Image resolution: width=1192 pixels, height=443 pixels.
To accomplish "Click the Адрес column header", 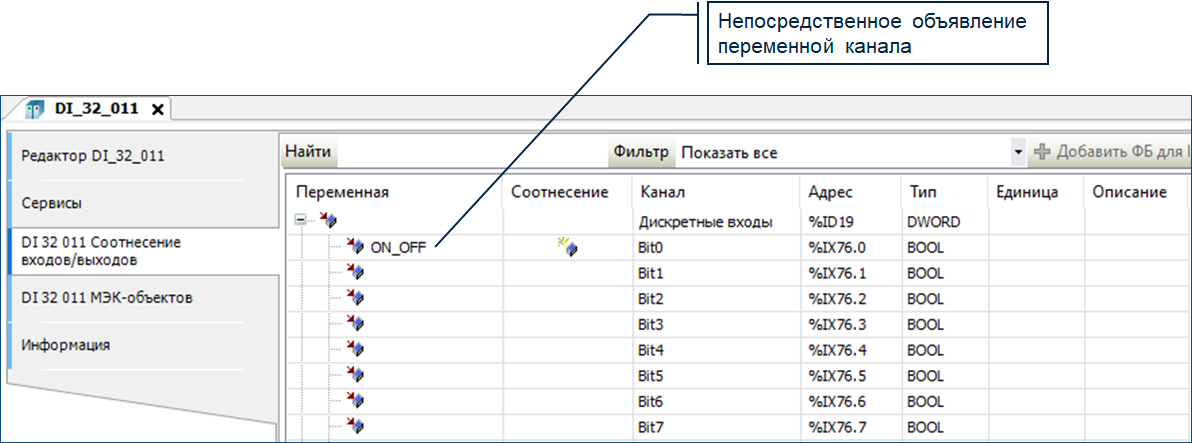I will click(x=830, y=191).
